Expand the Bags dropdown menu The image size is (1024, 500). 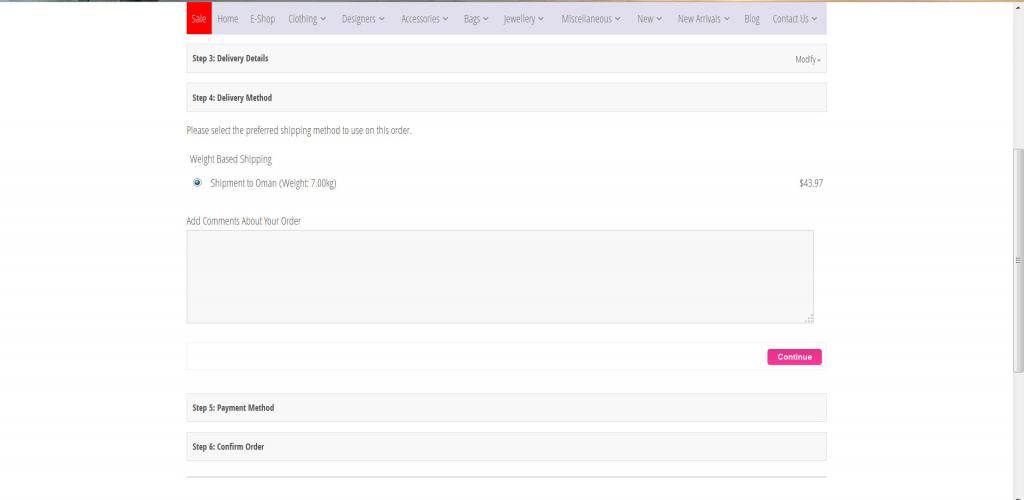pos(476,19)
